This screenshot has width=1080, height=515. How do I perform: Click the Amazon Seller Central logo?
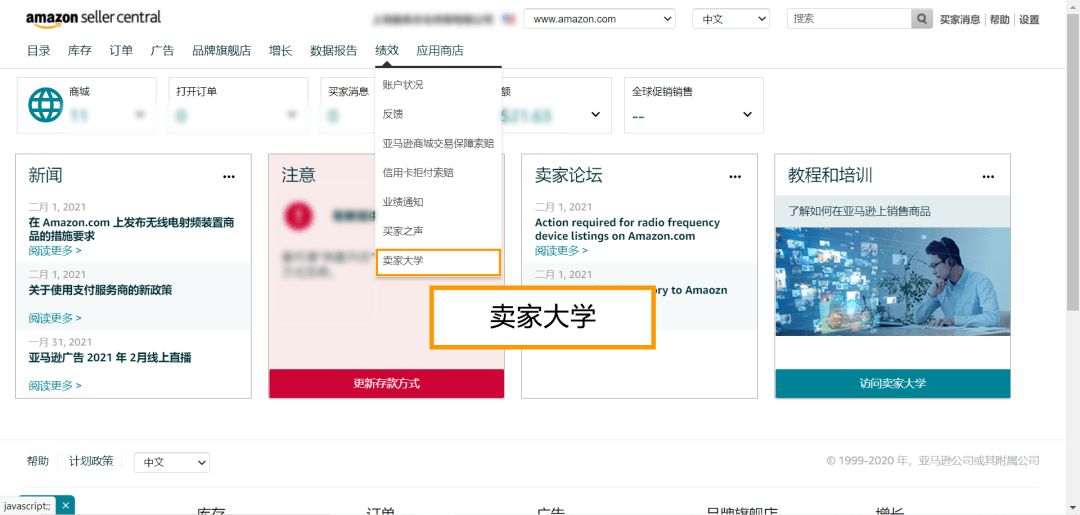94,18
